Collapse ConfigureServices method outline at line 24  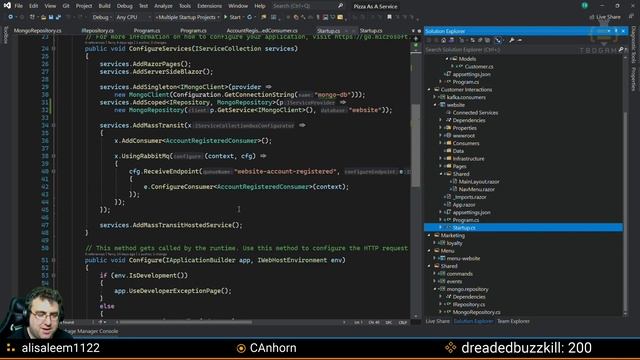(x=54, y=49)
